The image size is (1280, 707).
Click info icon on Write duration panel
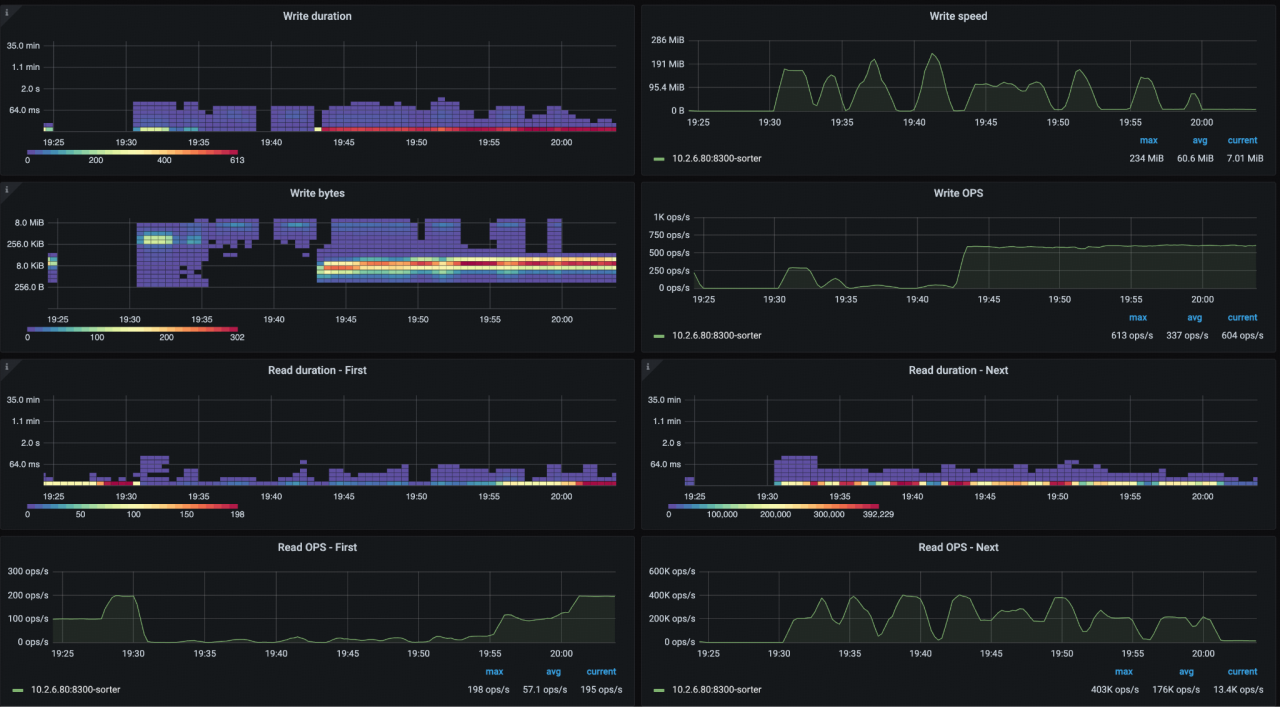pyautogui.click(x=7, y=12)
